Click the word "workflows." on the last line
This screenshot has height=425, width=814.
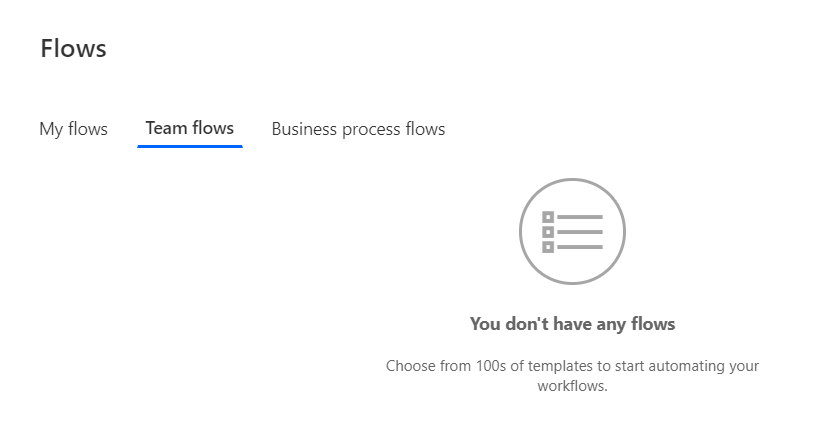[572, 386]
